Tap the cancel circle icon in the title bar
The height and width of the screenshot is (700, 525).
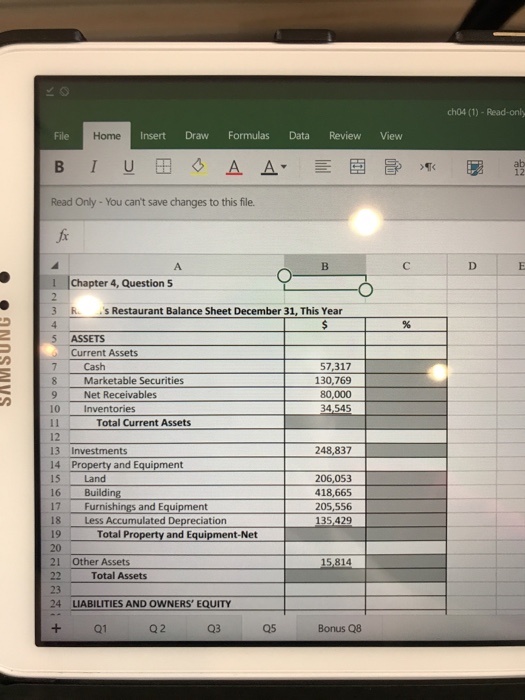pos(65,92)
